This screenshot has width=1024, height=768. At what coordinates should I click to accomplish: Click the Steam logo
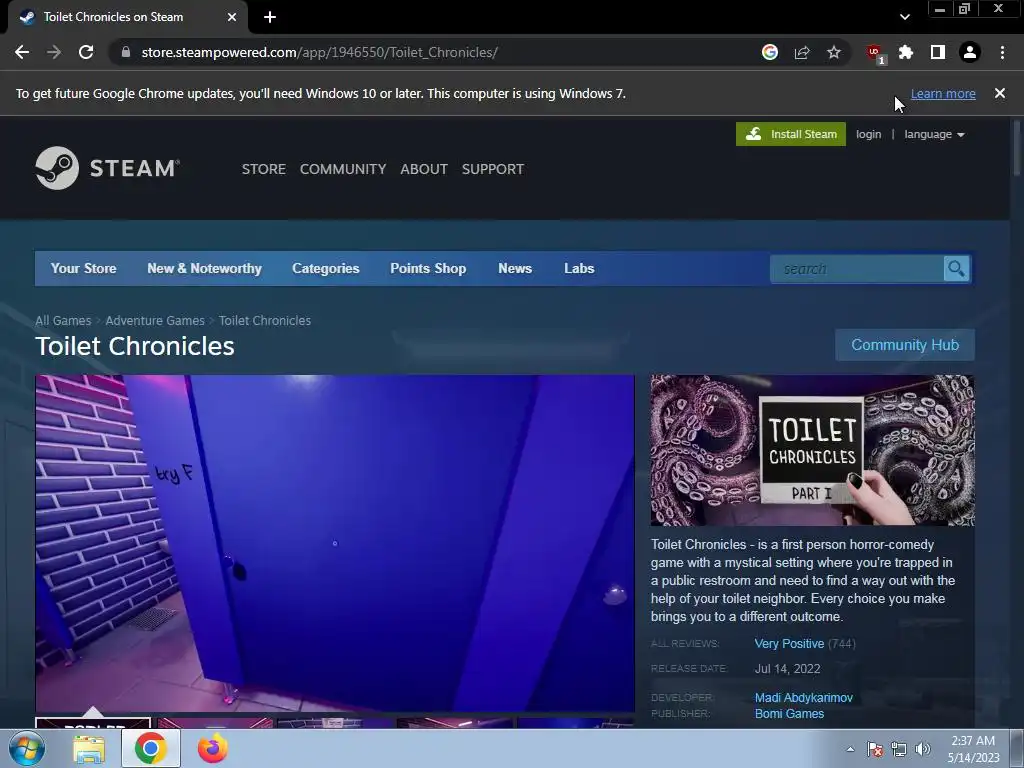[108, 168]
